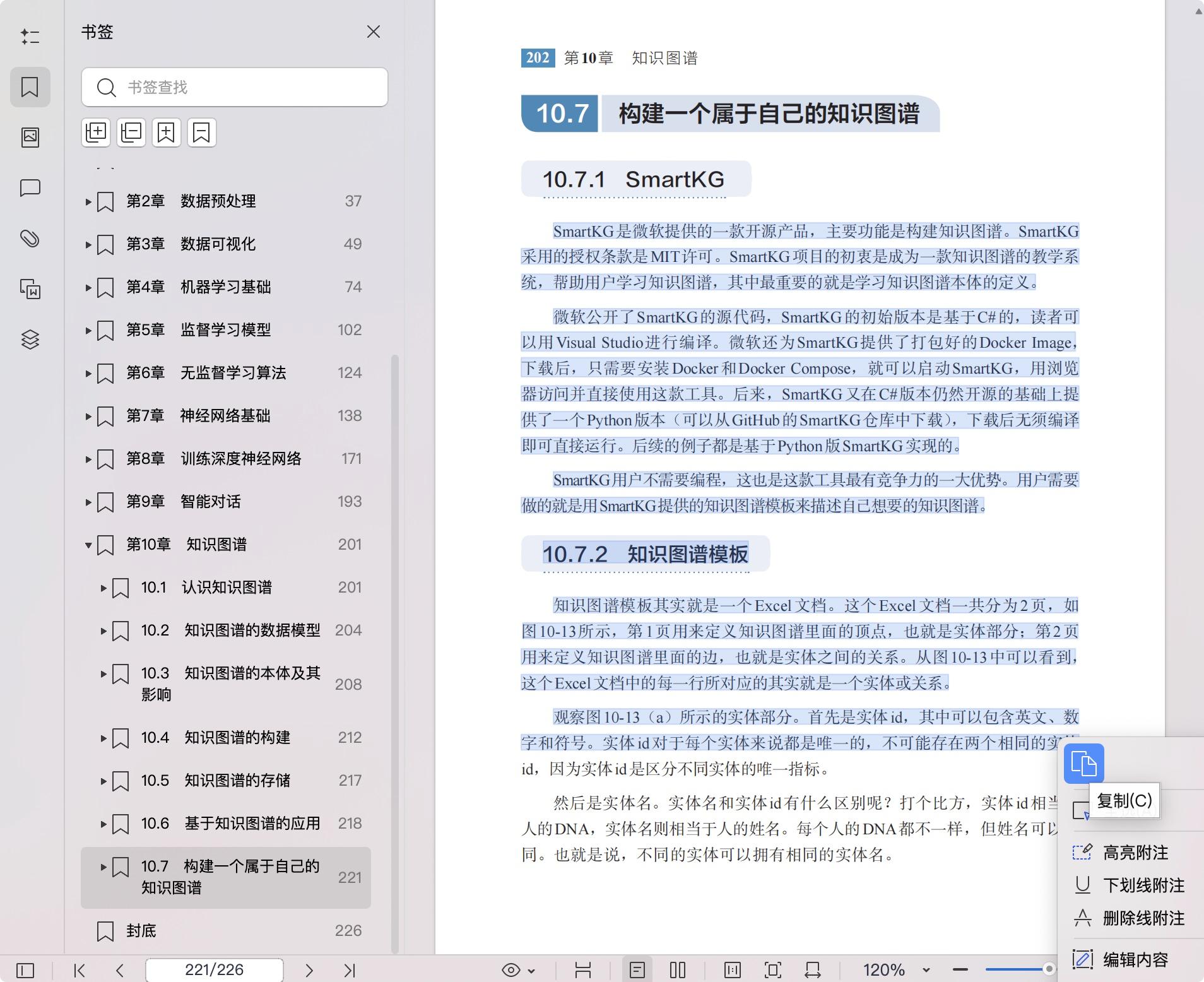
Task: Open the layers panel icon in sidebar
Action: (30, 340)
